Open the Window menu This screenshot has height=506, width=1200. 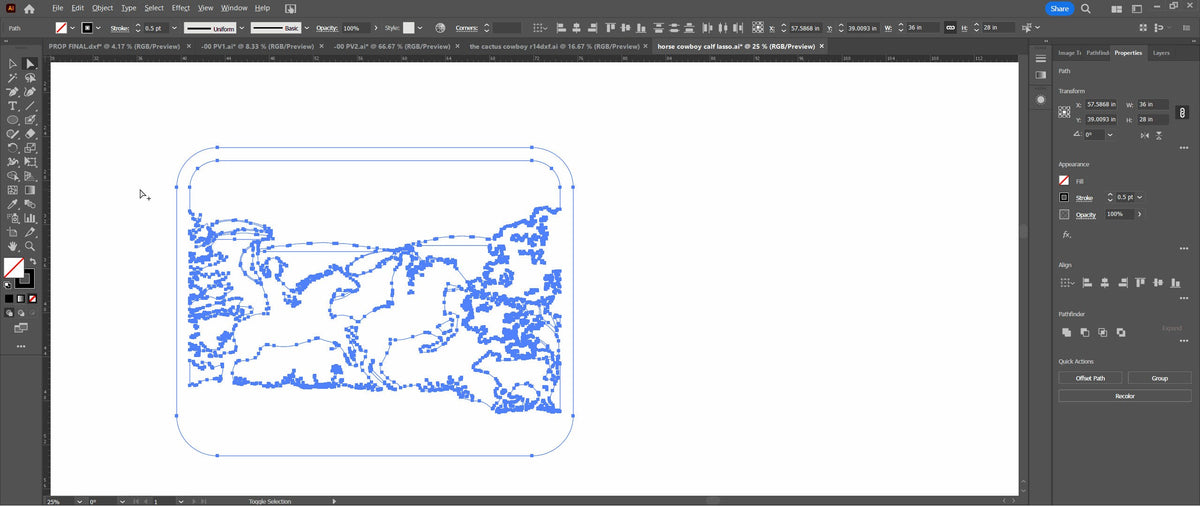point(234,8)
